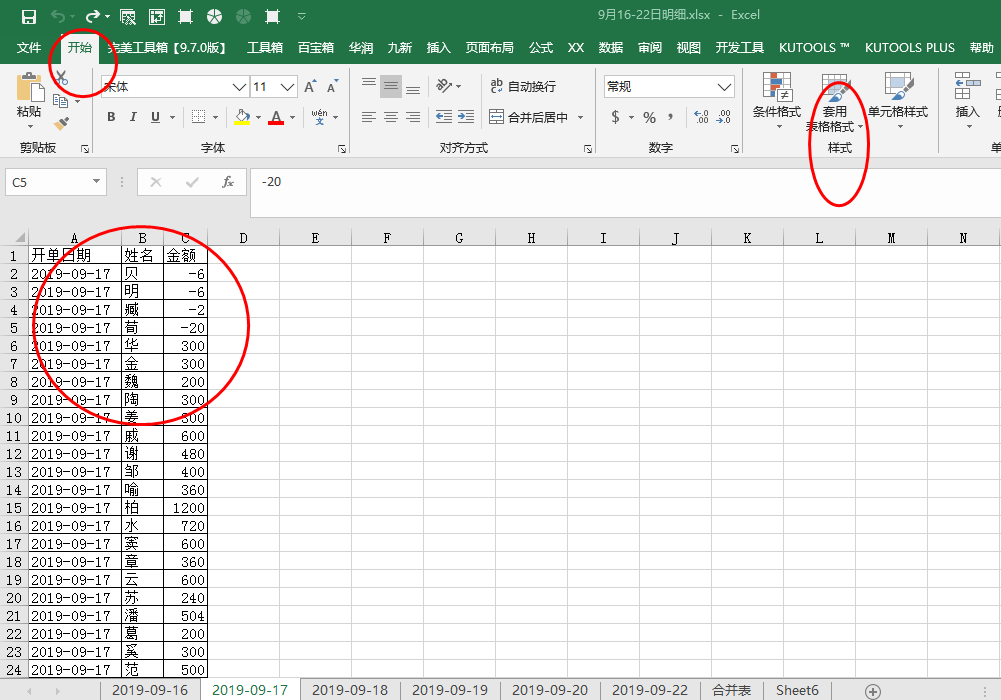This screenshot has width=1001, height=700.
Task: Select cell with amount 1200
Action: point(185,508)
